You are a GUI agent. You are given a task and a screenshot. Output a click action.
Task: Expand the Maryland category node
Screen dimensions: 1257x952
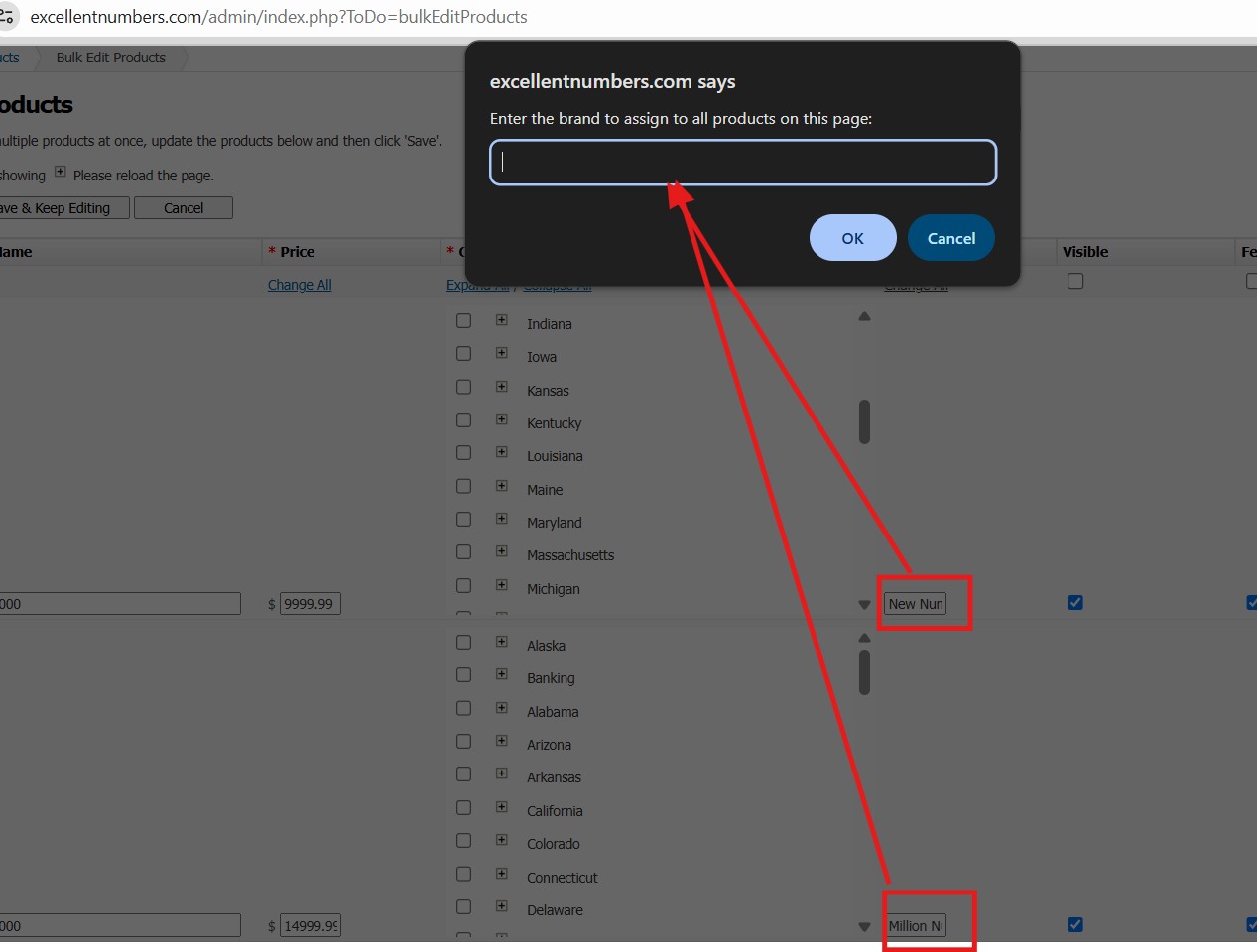click(502, 519)
